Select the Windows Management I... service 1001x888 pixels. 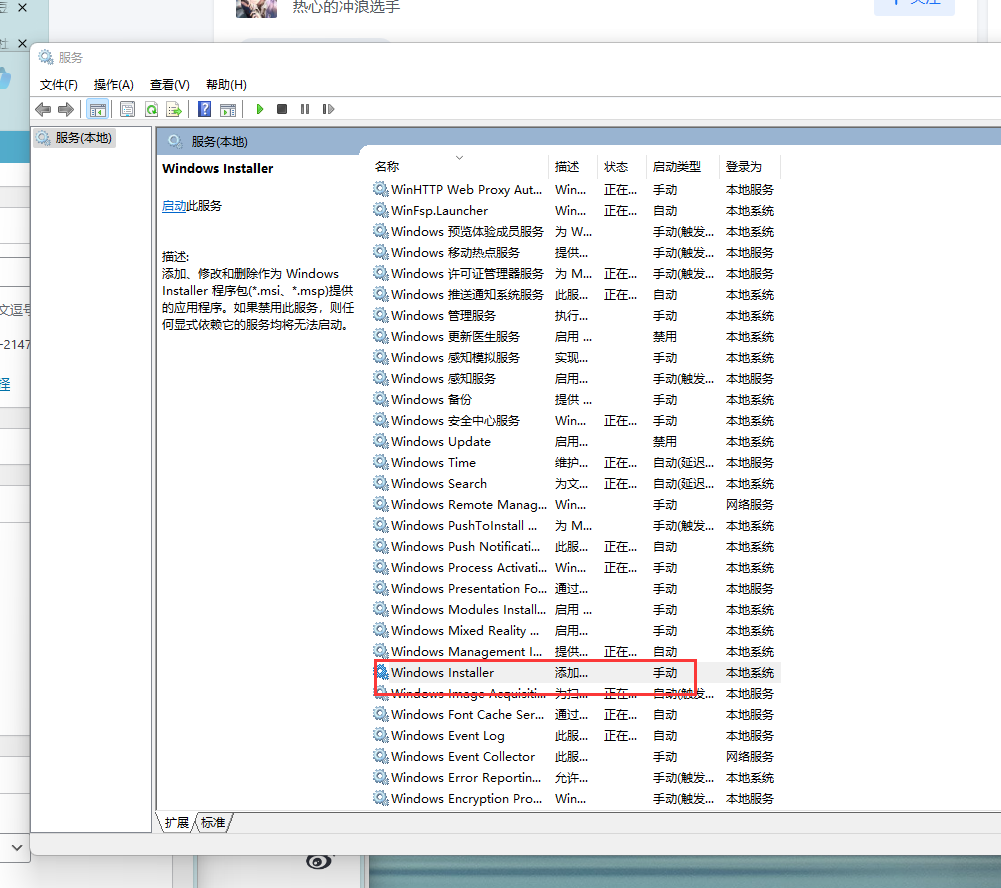(x=576, y=651)
